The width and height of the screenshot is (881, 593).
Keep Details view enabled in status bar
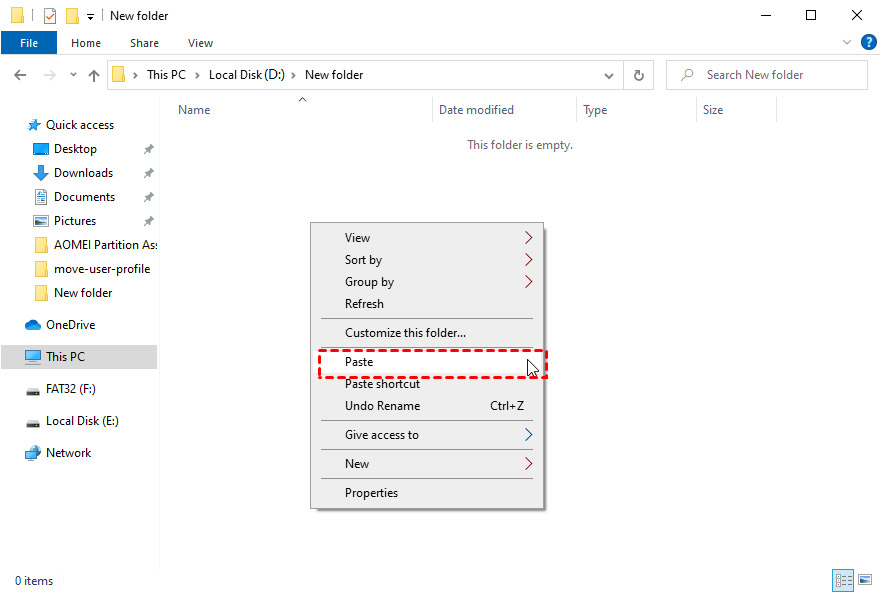843,580
